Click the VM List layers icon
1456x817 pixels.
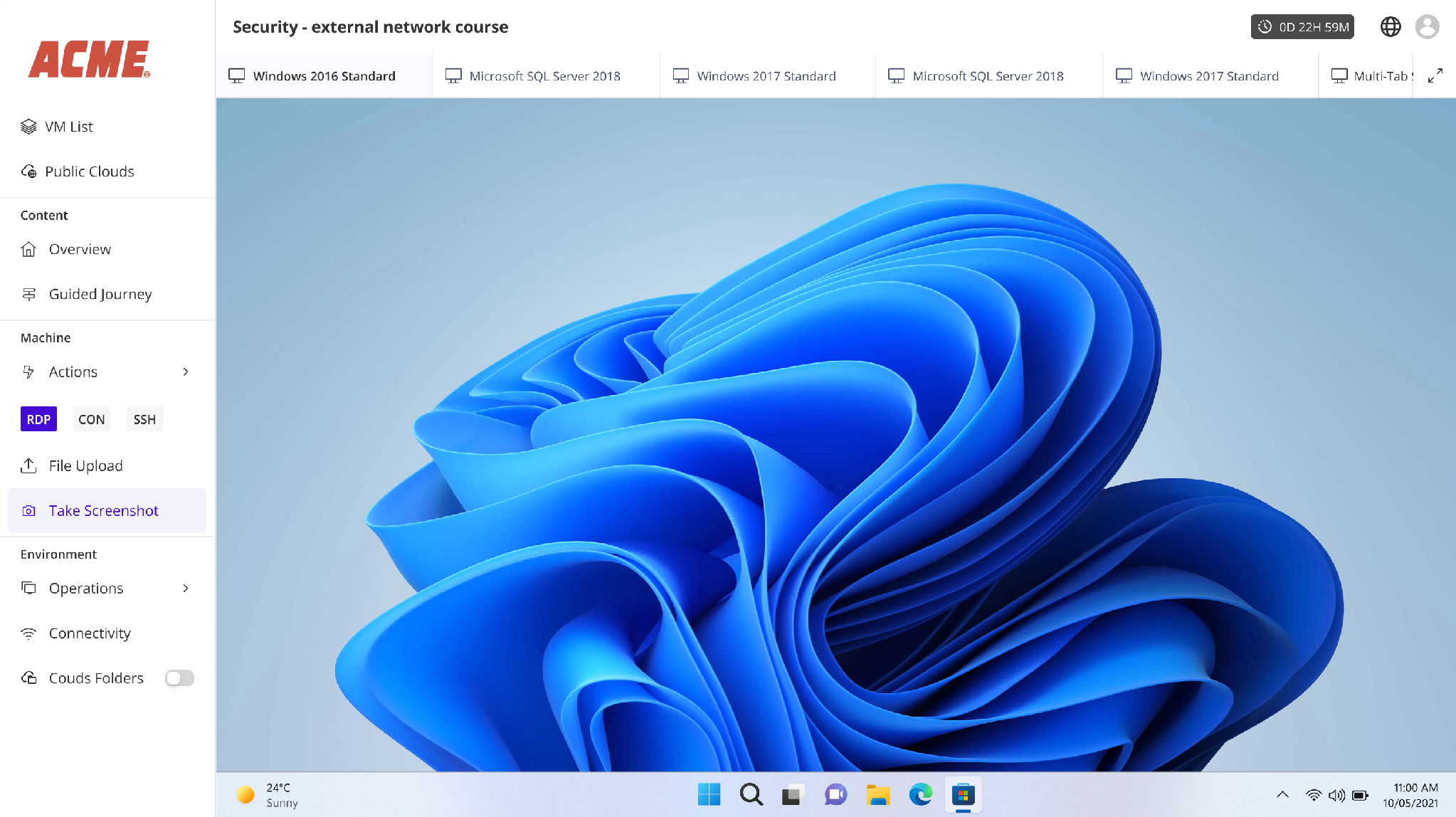pyautogui.click(x=28, y=127)
